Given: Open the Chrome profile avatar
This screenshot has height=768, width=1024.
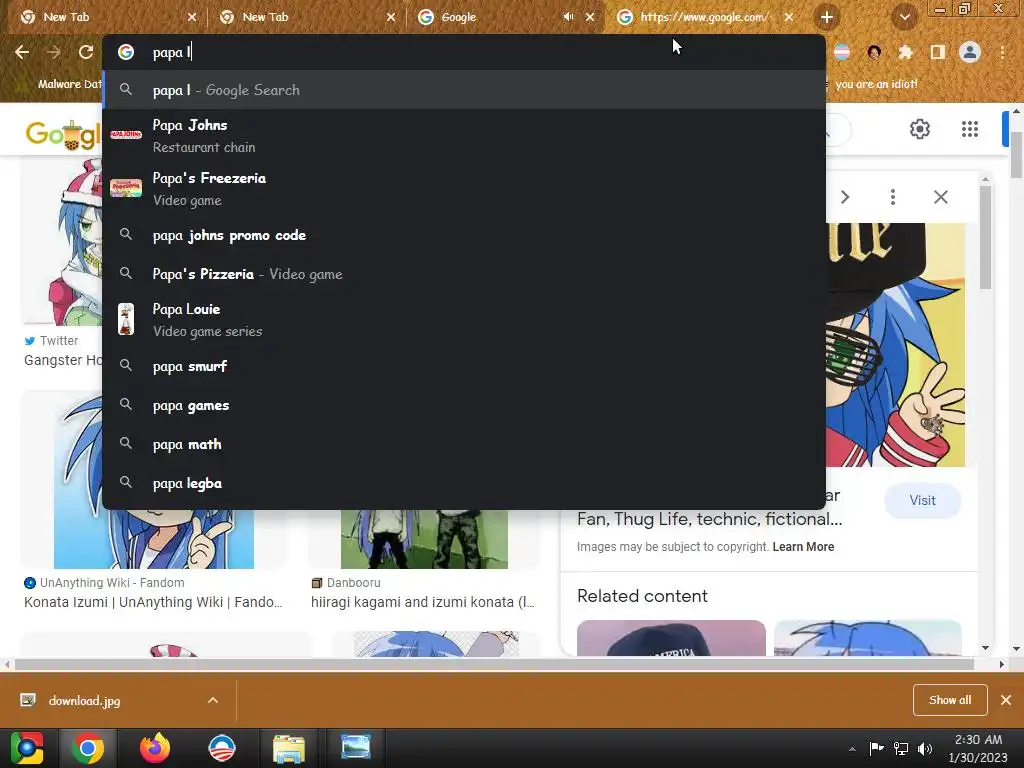Looking at the screenshot, I should 970,52.
